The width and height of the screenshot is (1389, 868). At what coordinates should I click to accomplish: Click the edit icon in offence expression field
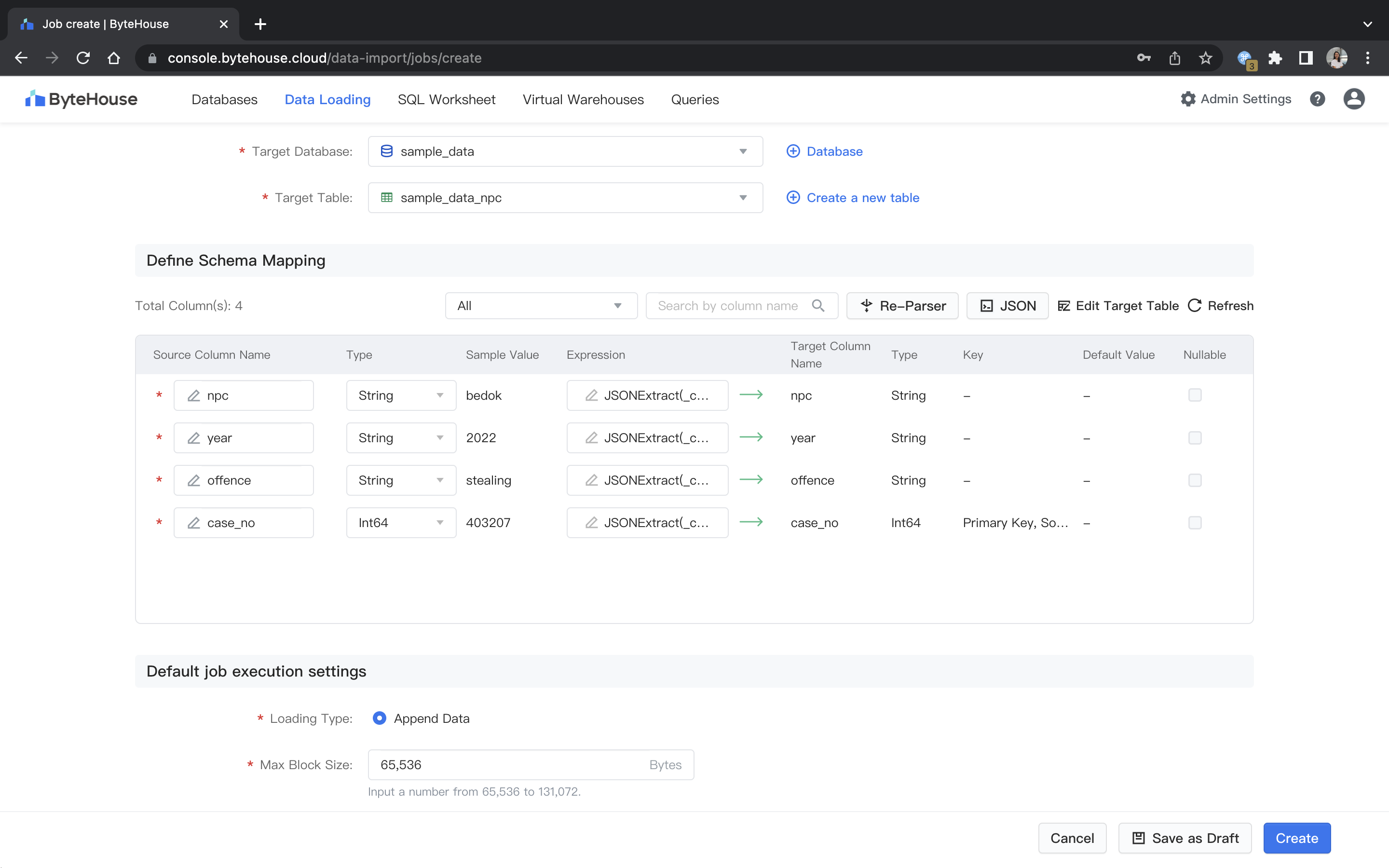pos(591,480)
